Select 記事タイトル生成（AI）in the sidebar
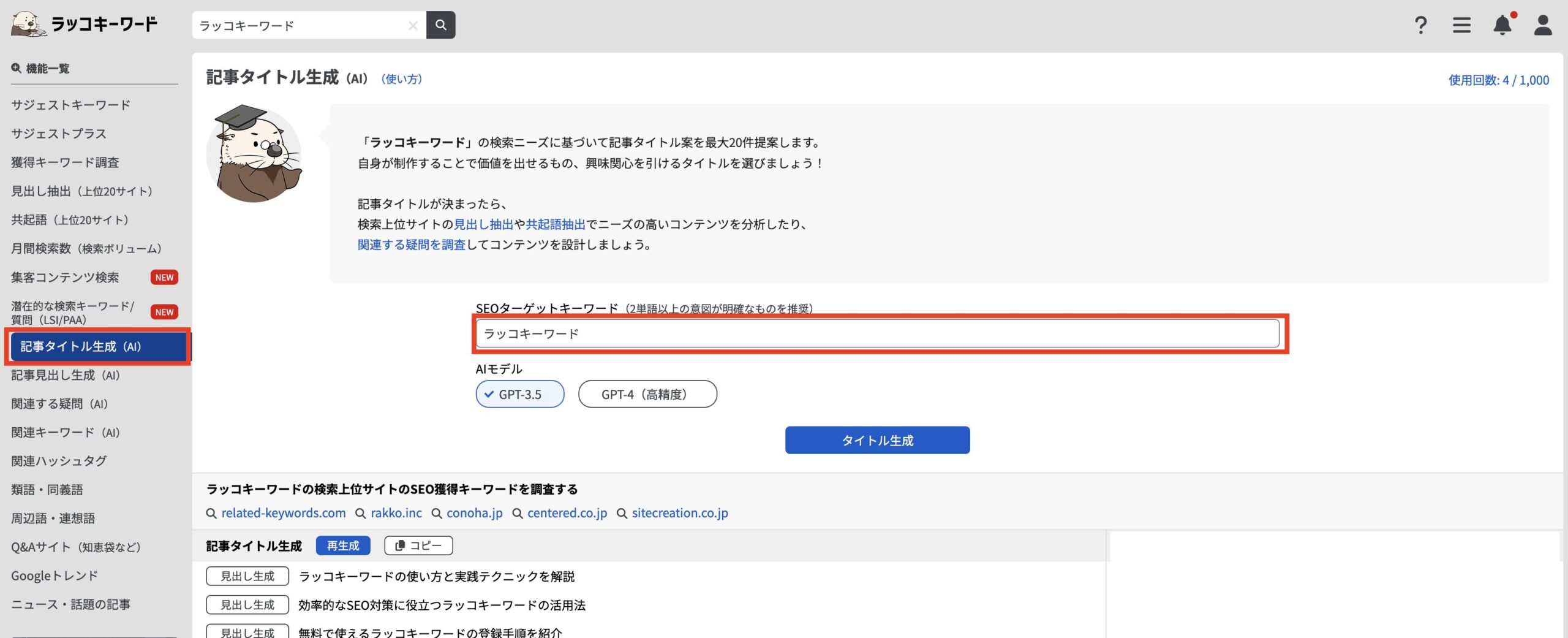The image size is (1568, 638). [x=99, y=347]
